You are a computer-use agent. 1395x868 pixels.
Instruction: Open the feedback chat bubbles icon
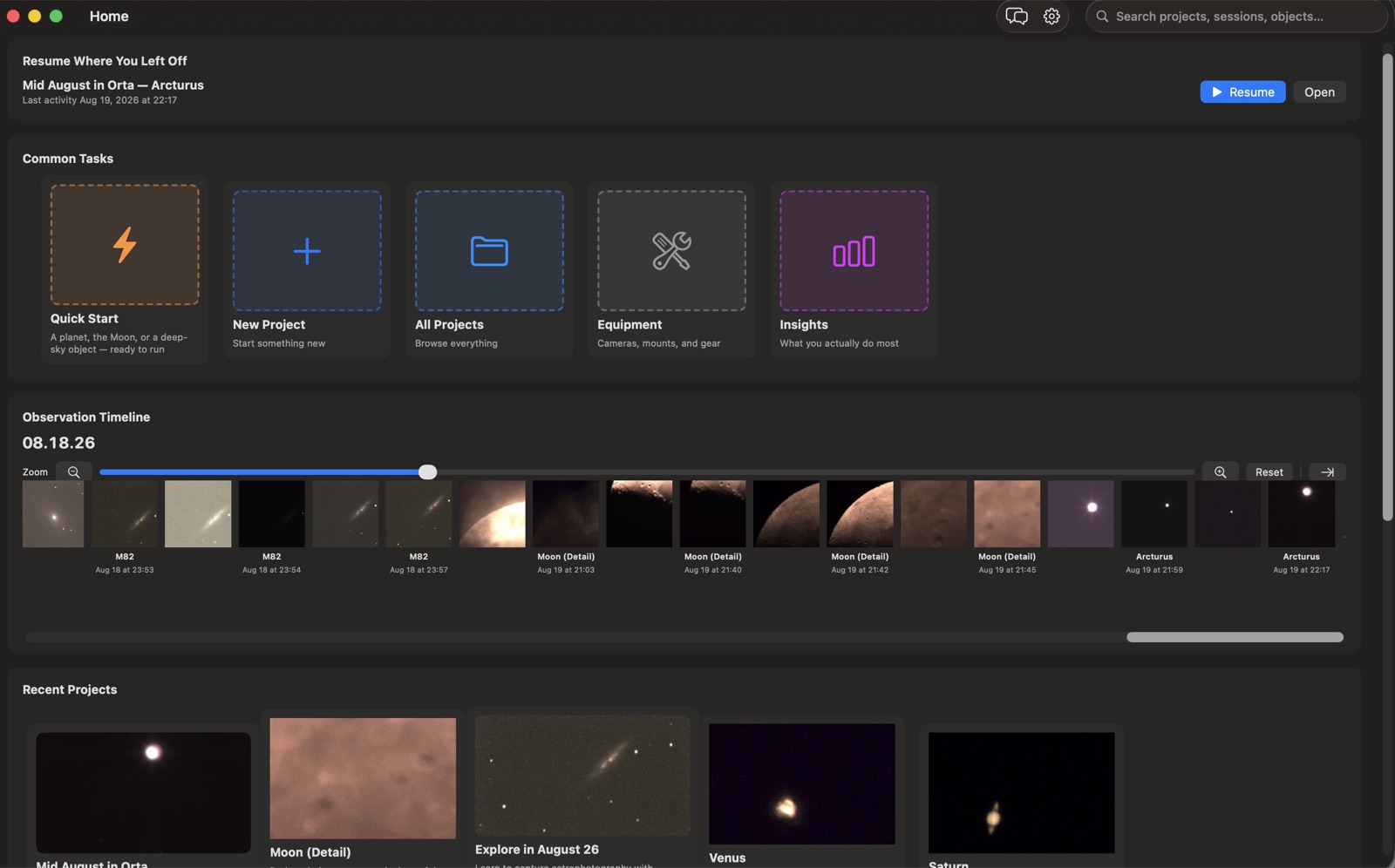click(x=1017, y=17)
